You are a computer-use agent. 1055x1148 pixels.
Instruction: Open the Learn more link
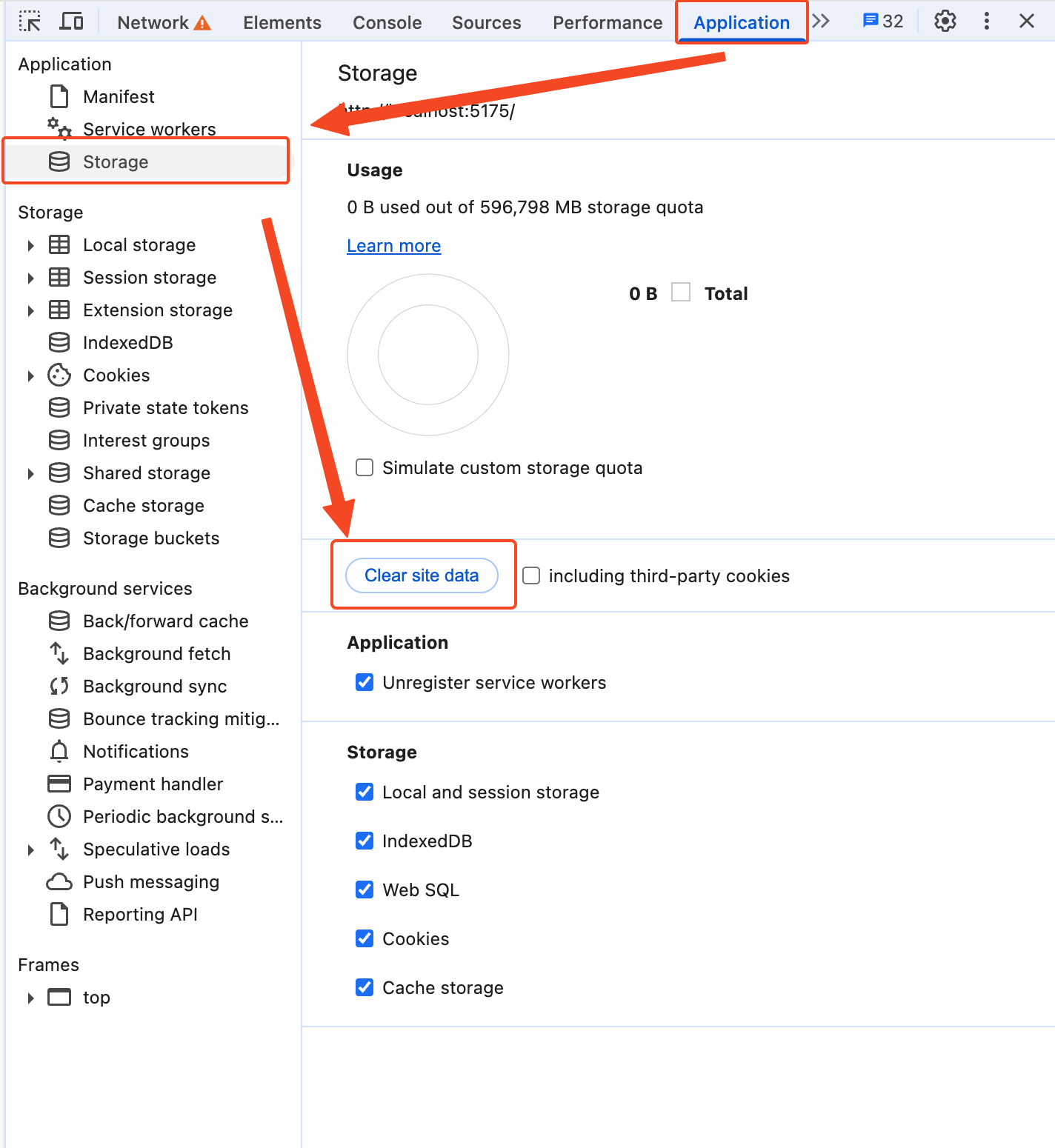coord(393,246)
